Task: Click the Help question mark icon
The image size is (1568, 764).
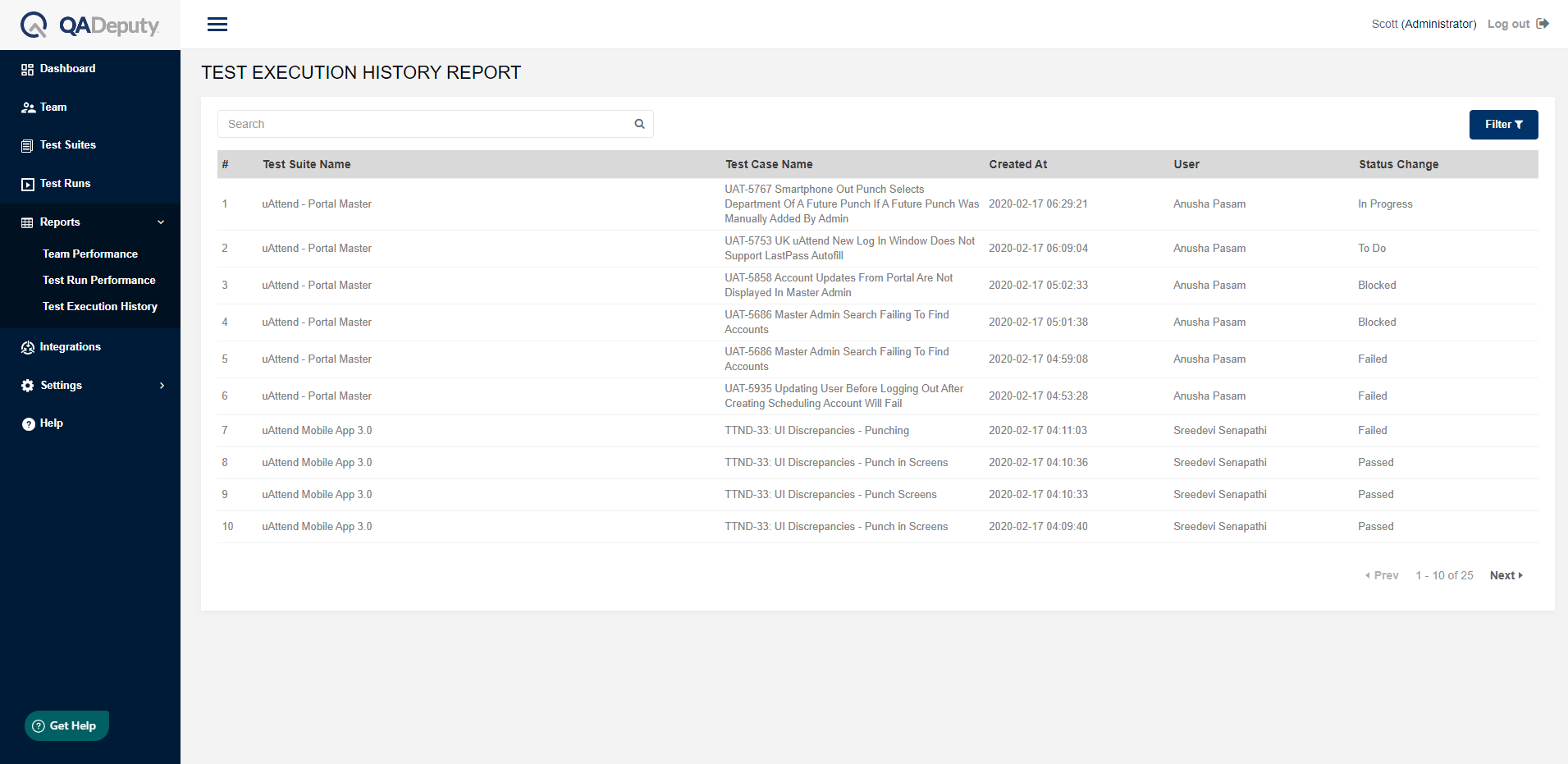Action: [x=29, y=423]
